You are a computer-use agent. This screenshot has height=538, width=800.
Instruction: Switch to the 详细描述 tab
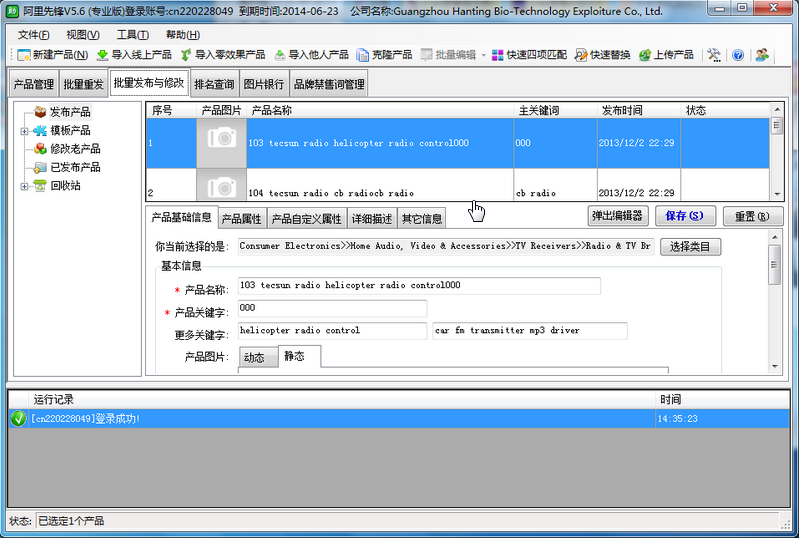(371, 219)
